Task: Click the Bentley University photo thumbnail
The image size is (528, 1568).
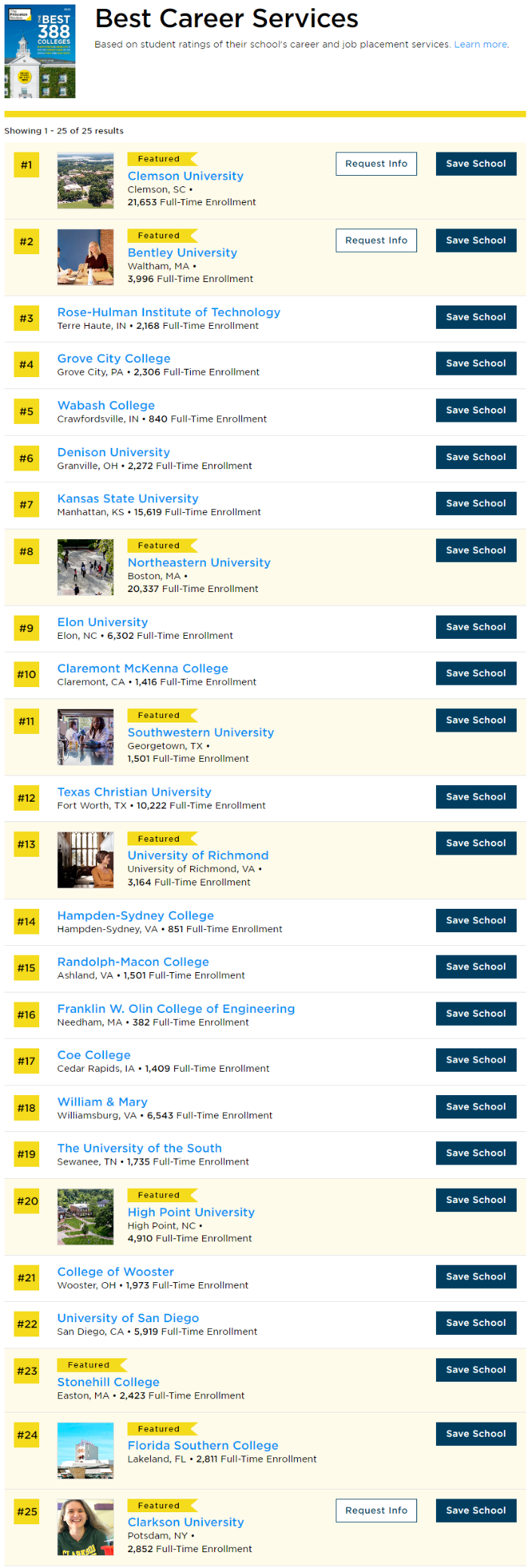Action: click(85, 257)
